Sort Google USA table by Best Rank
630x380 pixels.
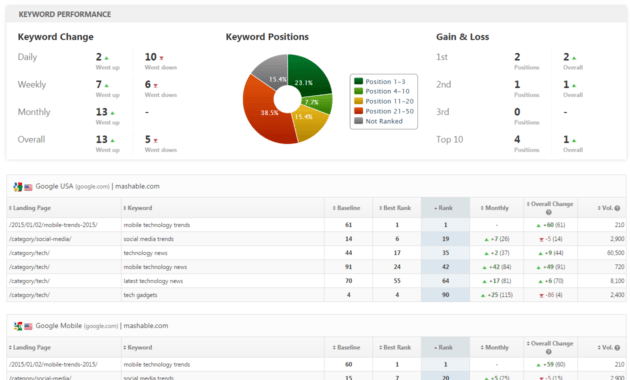(395, 208)
